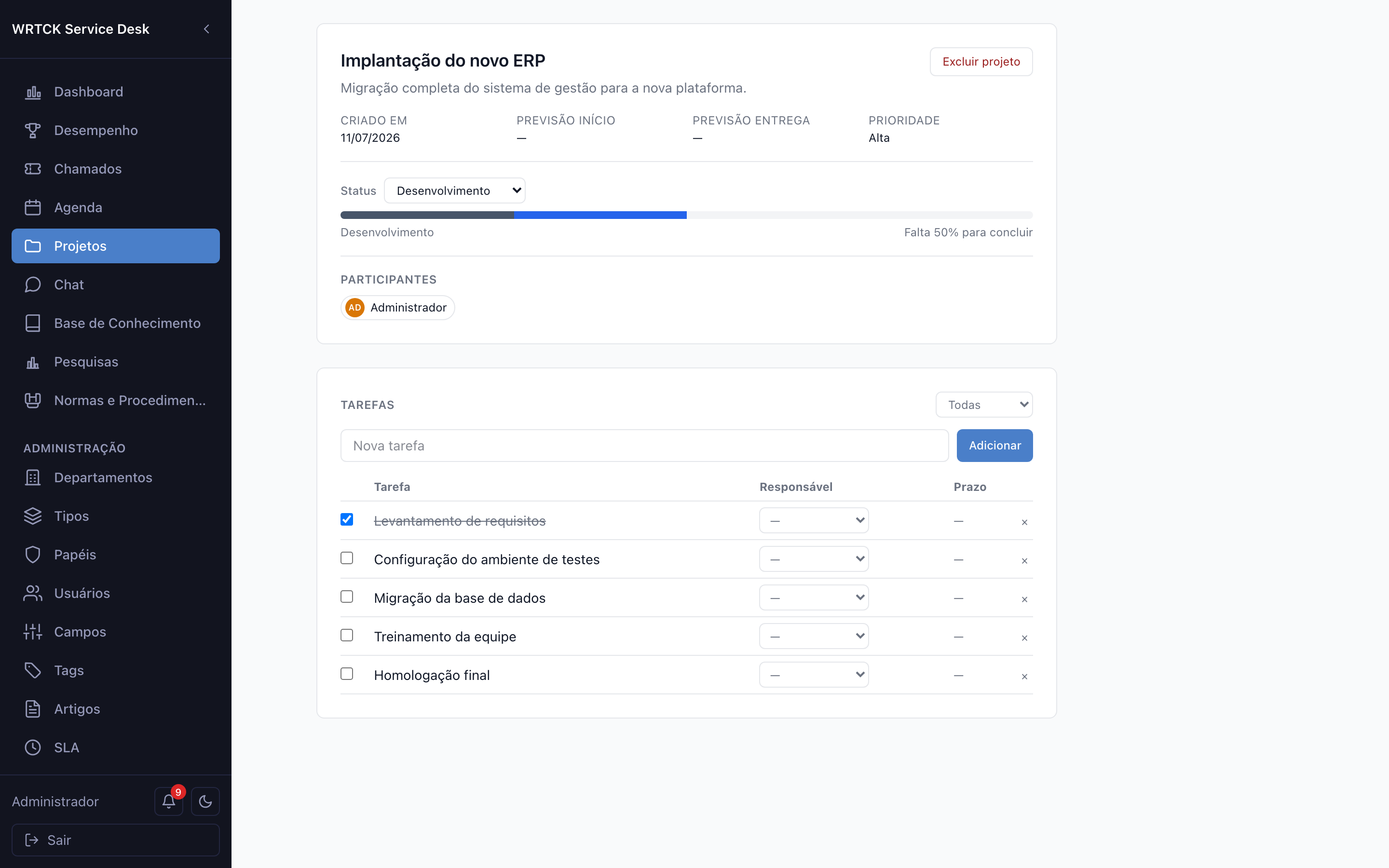Click WRTCK Service Desk title
The width and height of the screenshot is (1389, 868).
[x=81, y=29]
